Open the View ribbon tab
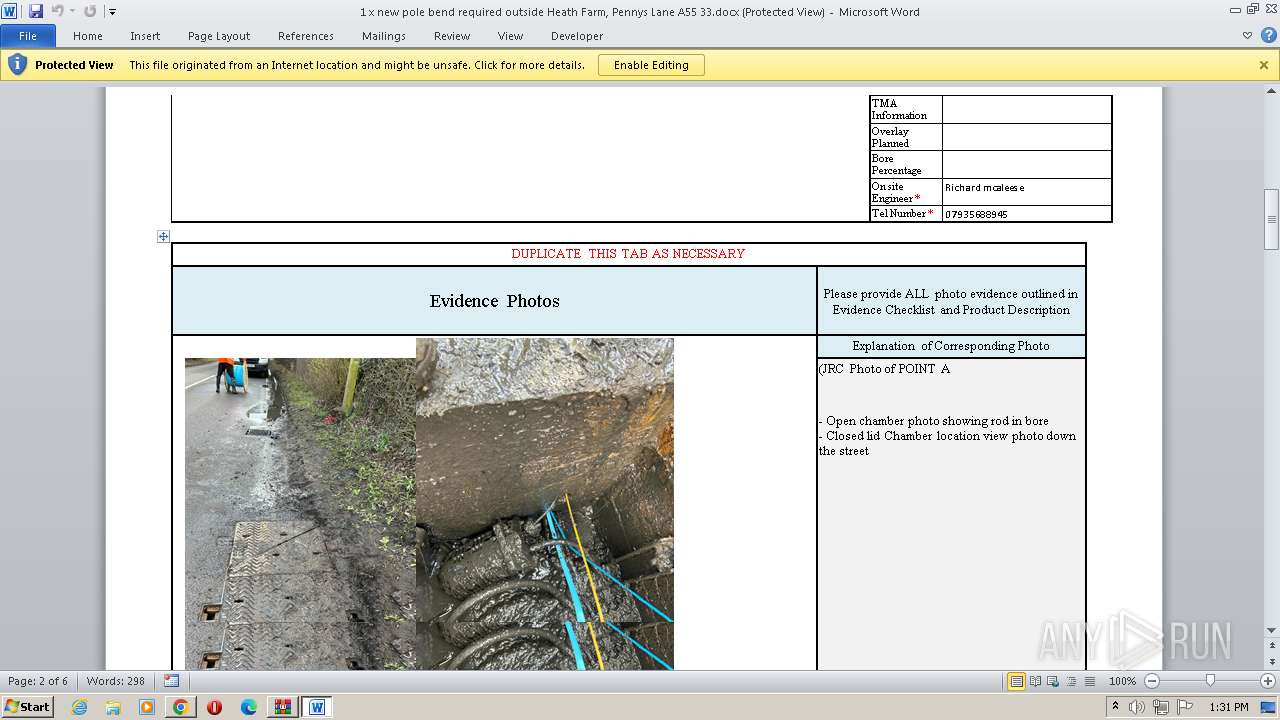This screenshot has width=1280, height=720. [x=510, y=36]
